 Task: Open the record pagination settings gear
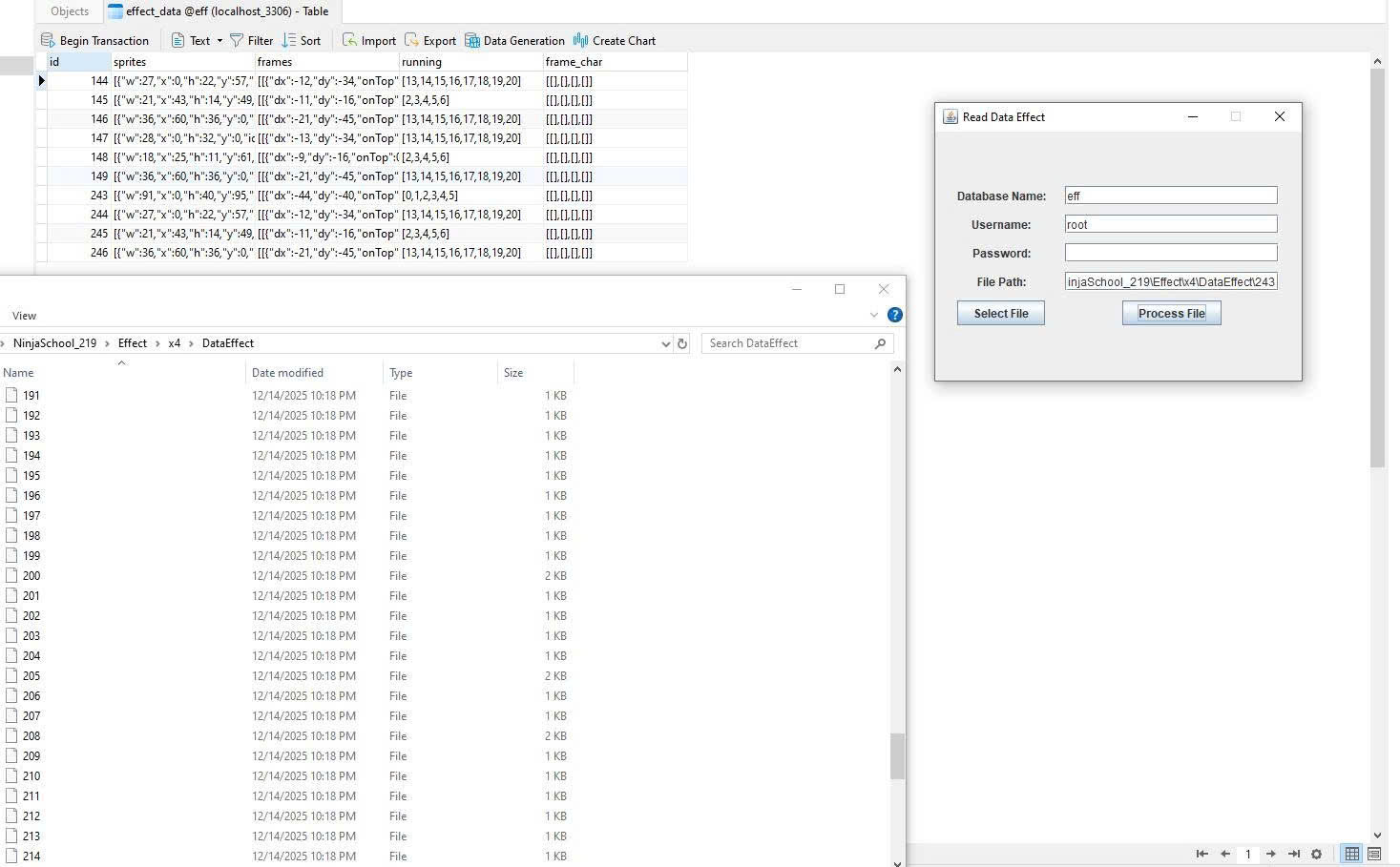pyautogui.click(x=1317, y=854)
